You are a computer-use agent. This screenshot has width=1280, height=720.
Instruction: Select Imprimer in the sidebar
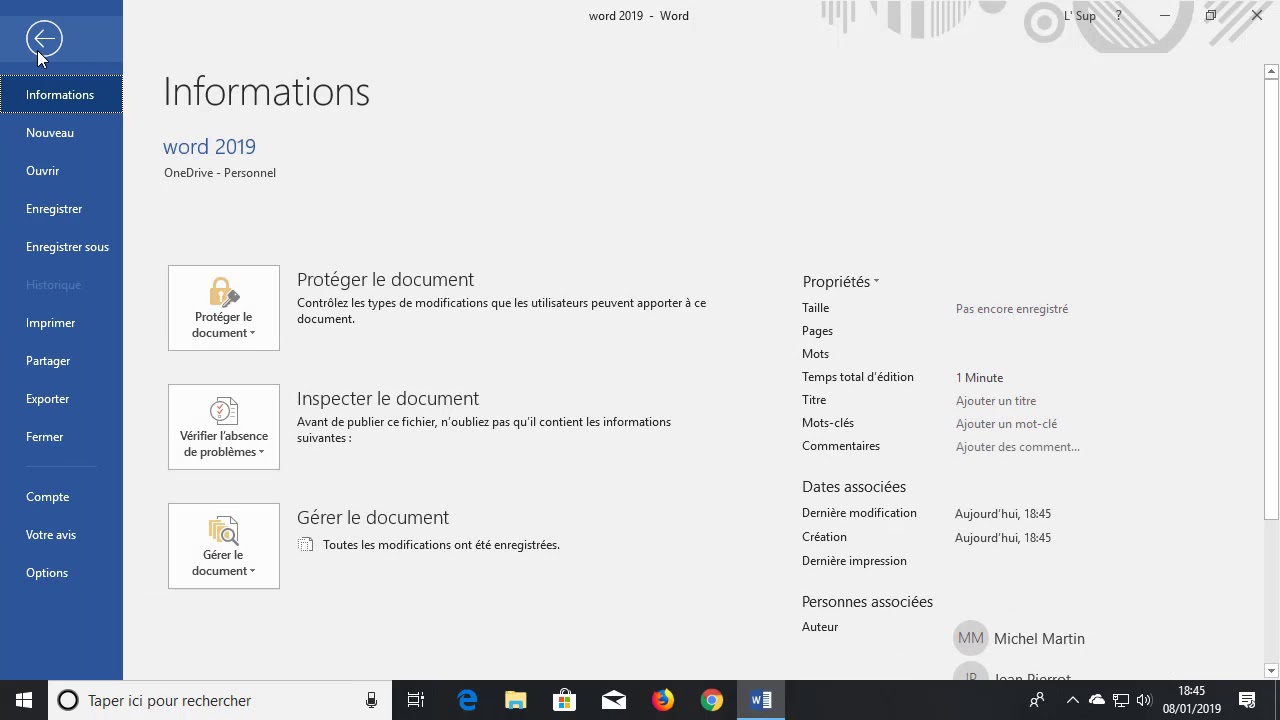click(61, 323)
